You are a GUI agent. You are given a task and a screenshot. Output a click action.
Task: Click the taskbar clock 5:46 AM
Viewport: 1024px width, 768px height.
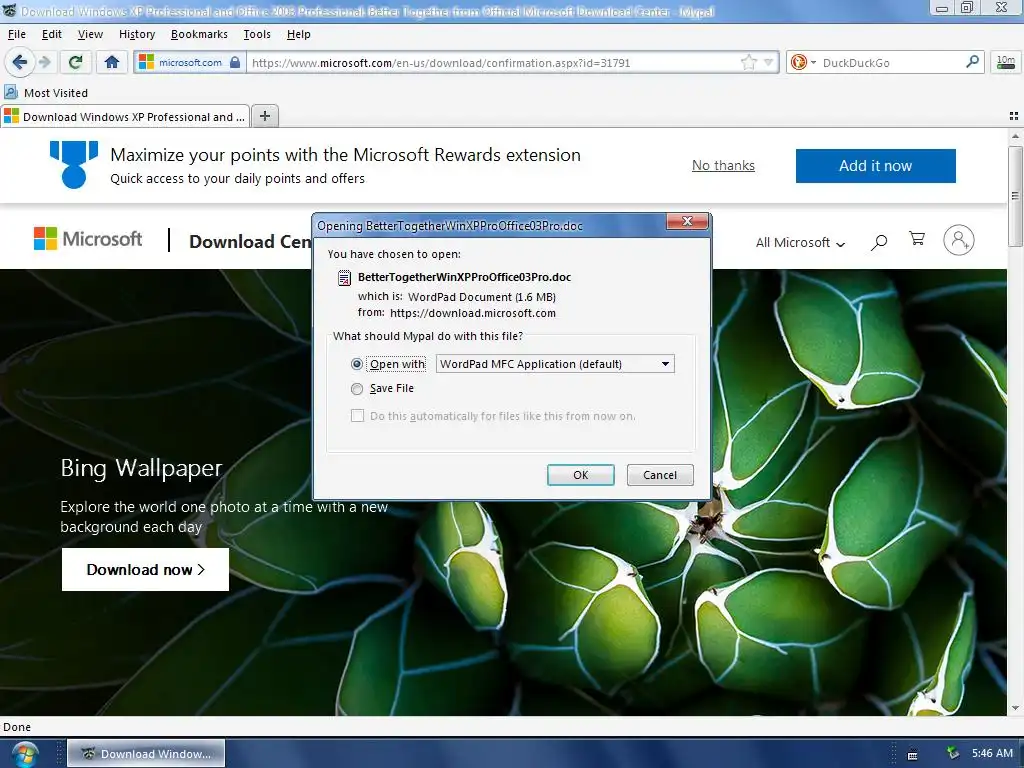tap(991, 754)
